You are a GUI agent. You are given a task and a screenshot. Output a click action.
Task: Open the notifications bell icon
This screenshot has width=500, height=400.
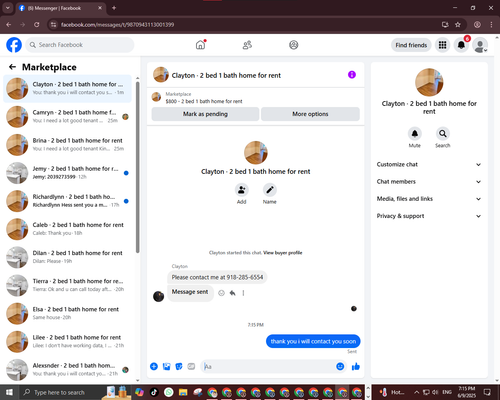[x=461, y=45]
